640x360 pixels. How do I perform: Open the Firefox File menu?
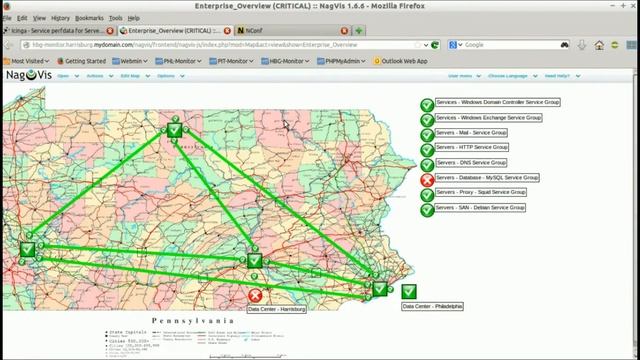click(7, 18)
